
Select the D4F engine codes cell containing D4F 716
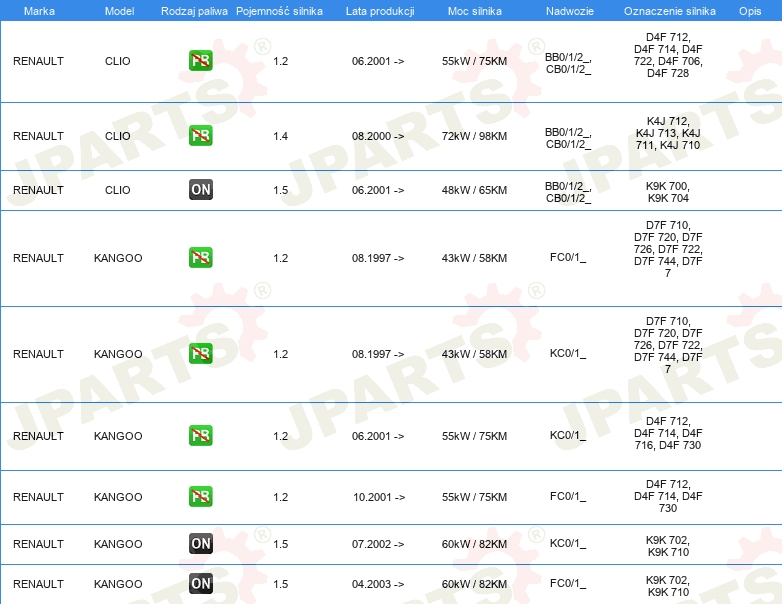pyautogui.click(x=668, y=433)
